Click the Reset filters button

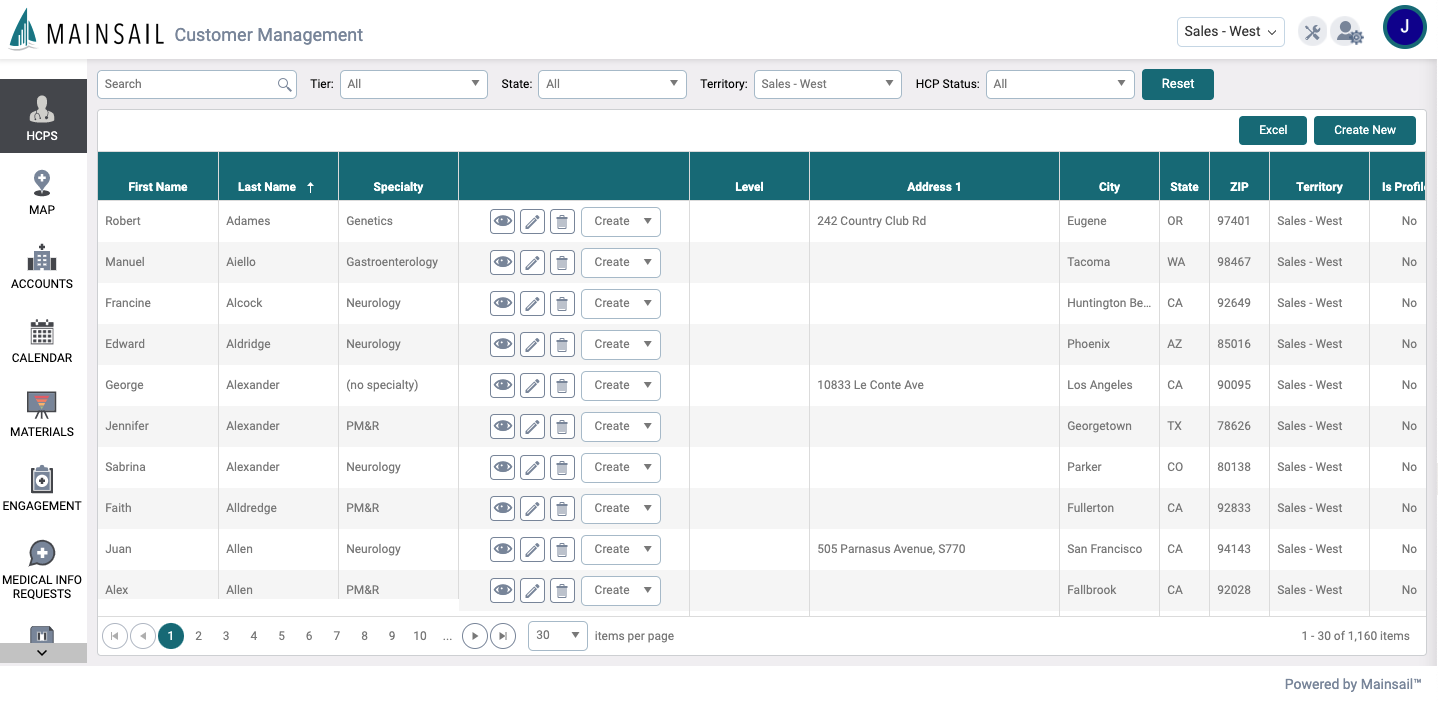tap(1177, 84)
